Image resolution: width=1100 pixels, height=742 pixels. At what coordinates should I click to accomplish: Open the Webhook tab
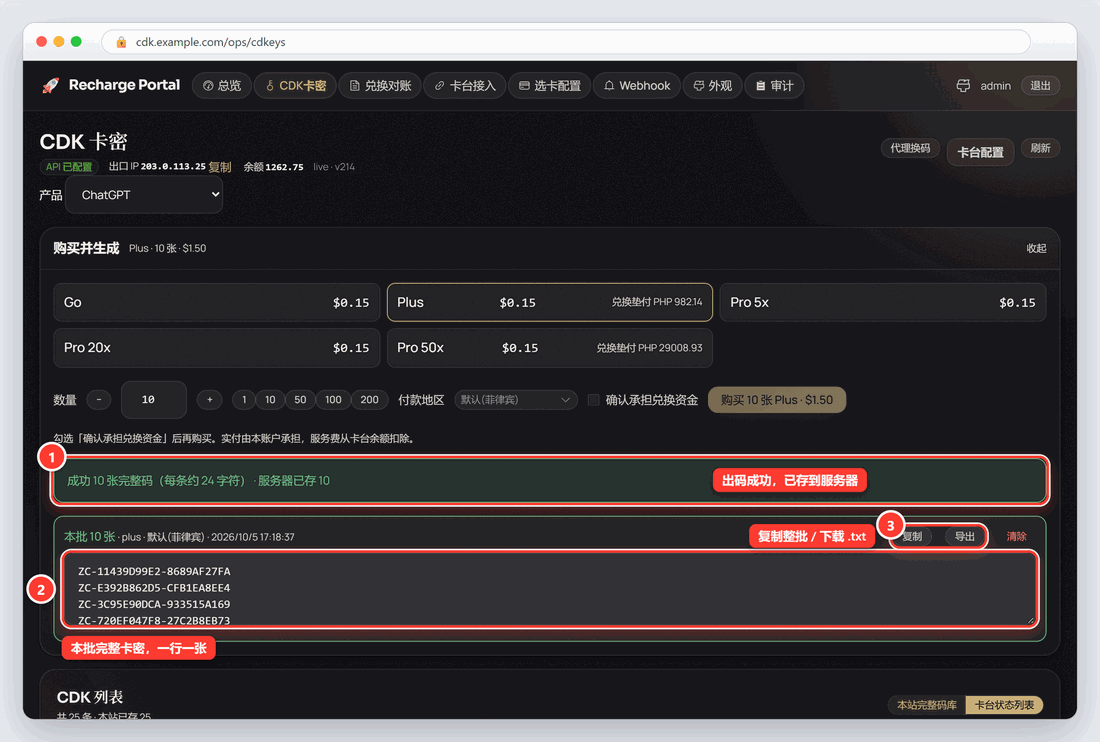pos(637,86)
